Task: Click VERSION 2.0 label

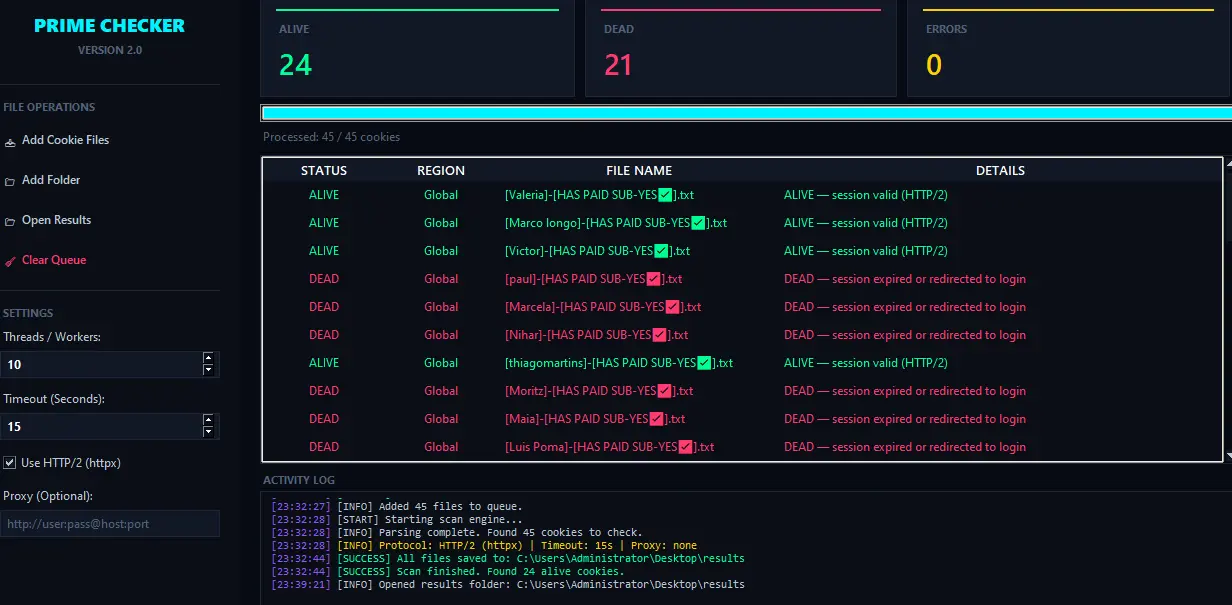Action: coord(110,50)
